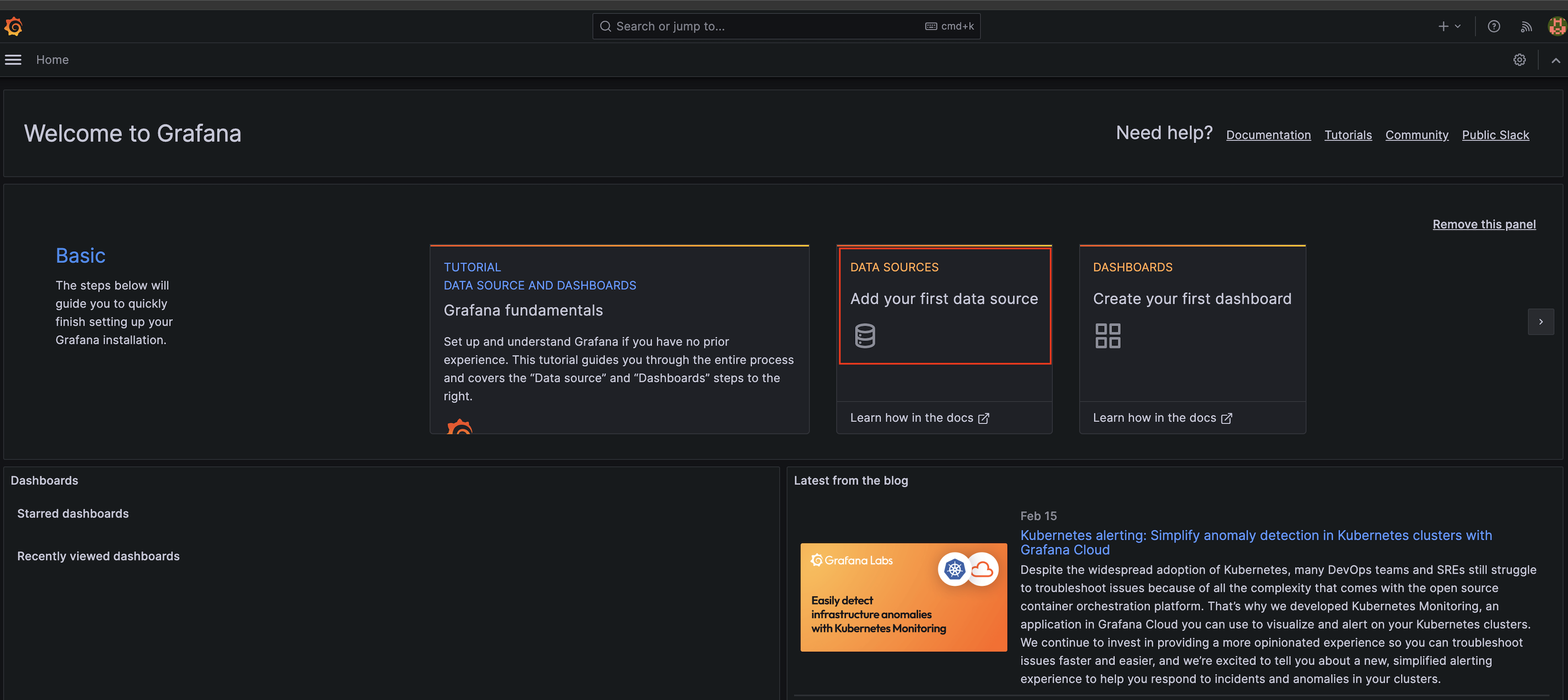The image size is (1568, 700).
Task: Open Kubernetes Monitoring blog thumbnail
Action: 902,597
